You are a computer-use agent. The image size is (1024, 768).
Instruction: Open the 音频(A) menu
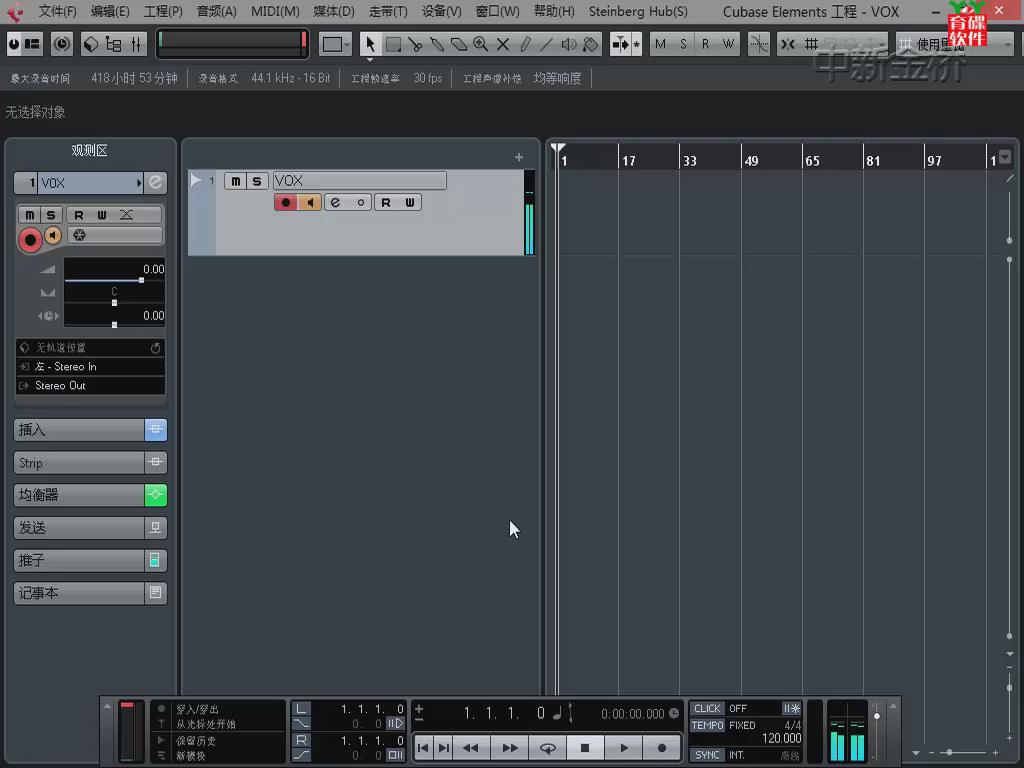pyautogui.click(x=216, y=11)
